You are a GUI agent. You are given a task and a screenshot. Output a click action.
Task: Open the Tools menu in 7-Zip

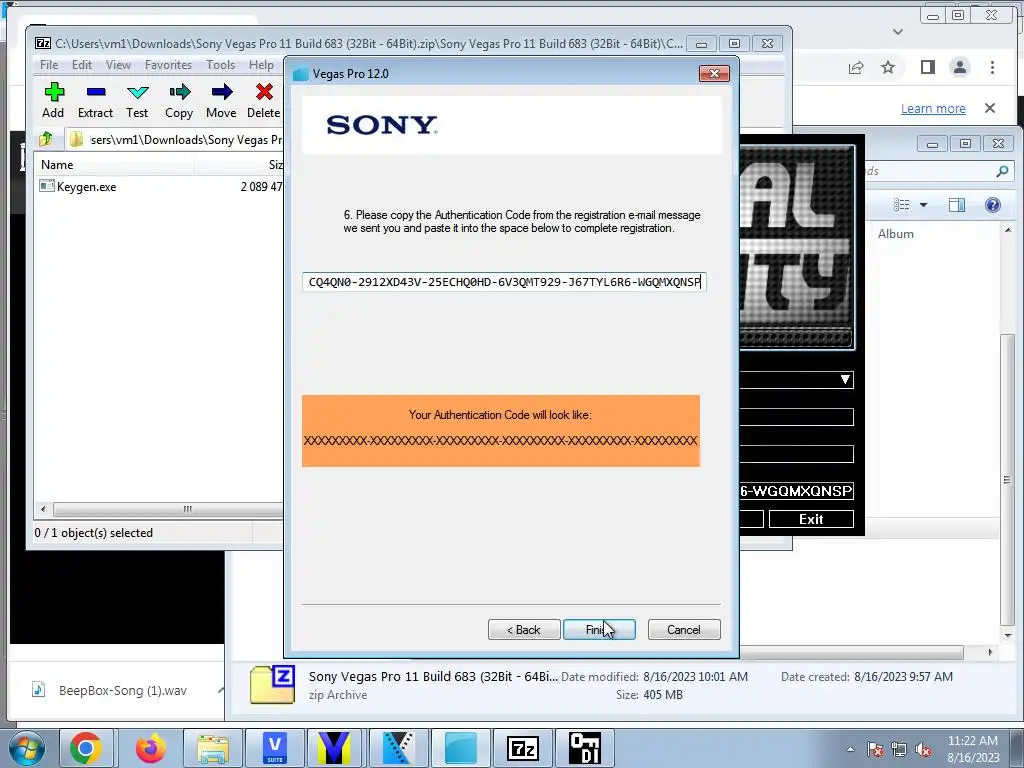coord(220,65)
